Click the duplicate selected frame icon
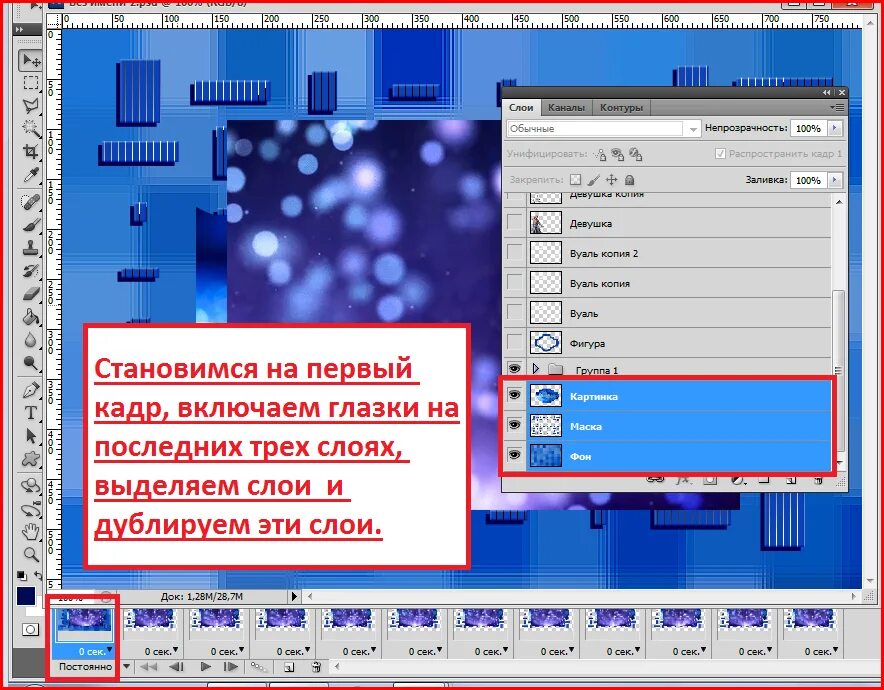This screenshot has width=884, height=690. [289, 667]
